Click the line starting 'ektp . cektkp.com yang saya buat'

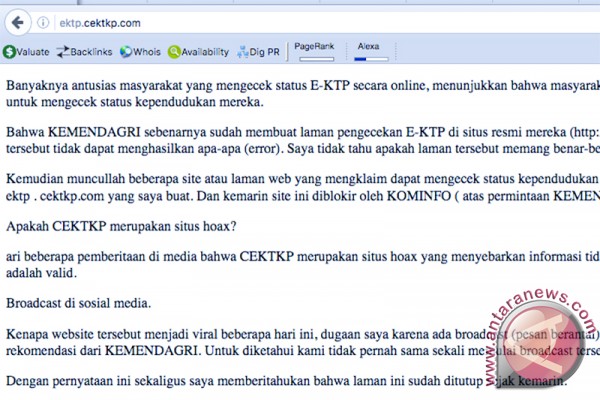pyautogui.click(x=303, y=196)
